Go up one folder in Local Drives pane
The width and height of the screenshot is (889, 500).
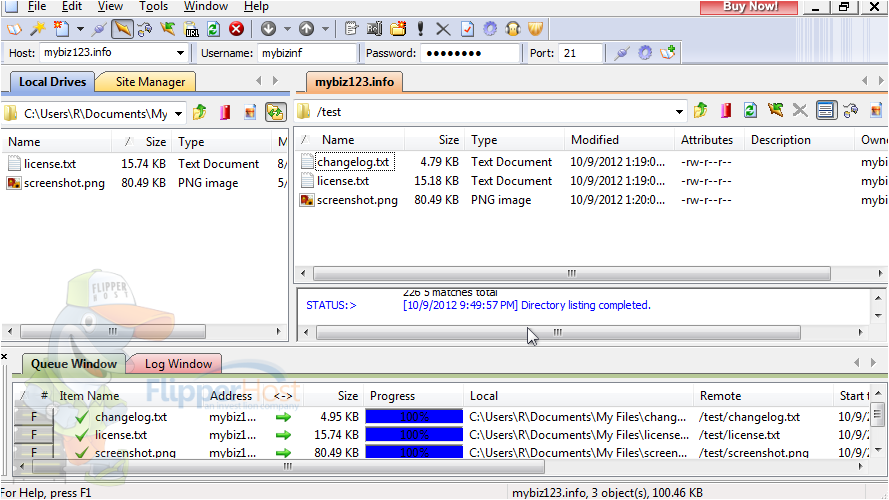click(x=200, y=112)
